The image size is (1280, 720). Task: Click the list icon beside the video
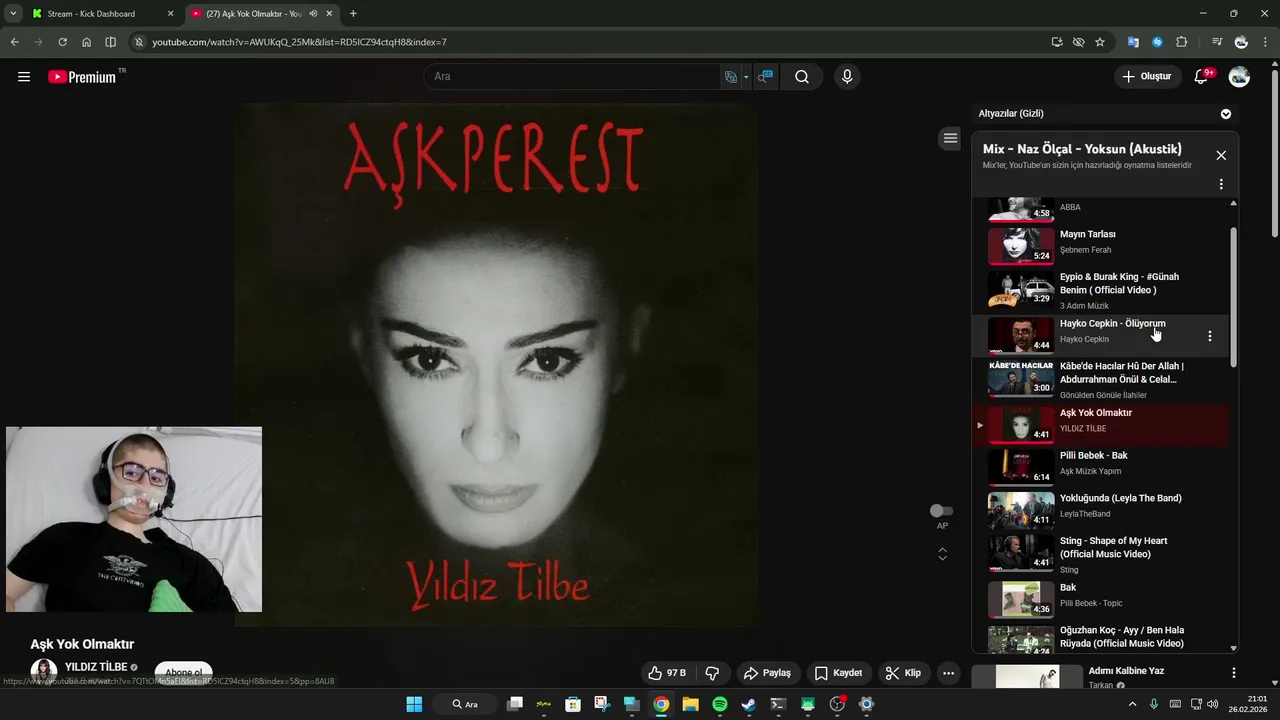point(950,138)
